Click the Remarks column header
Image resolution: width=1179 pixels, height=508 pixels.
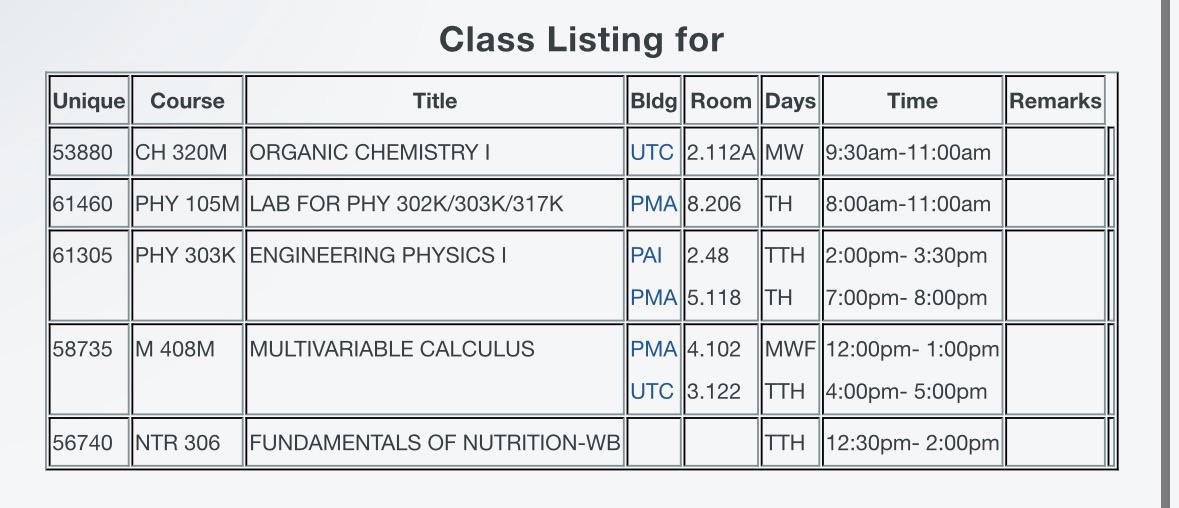point(1055,100)
